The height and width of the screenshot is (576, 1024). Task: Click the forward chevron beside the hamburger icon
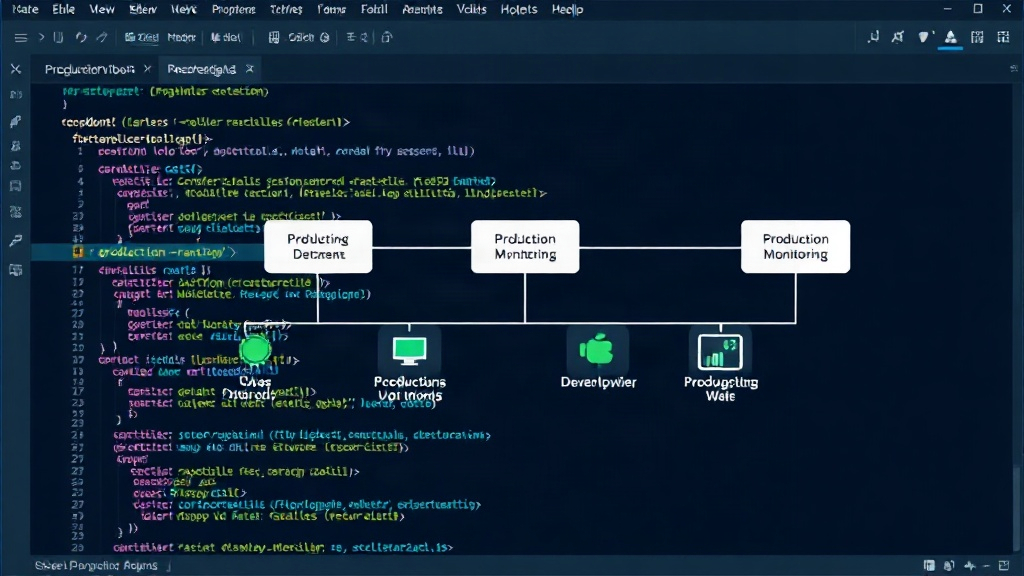(41, 37)
